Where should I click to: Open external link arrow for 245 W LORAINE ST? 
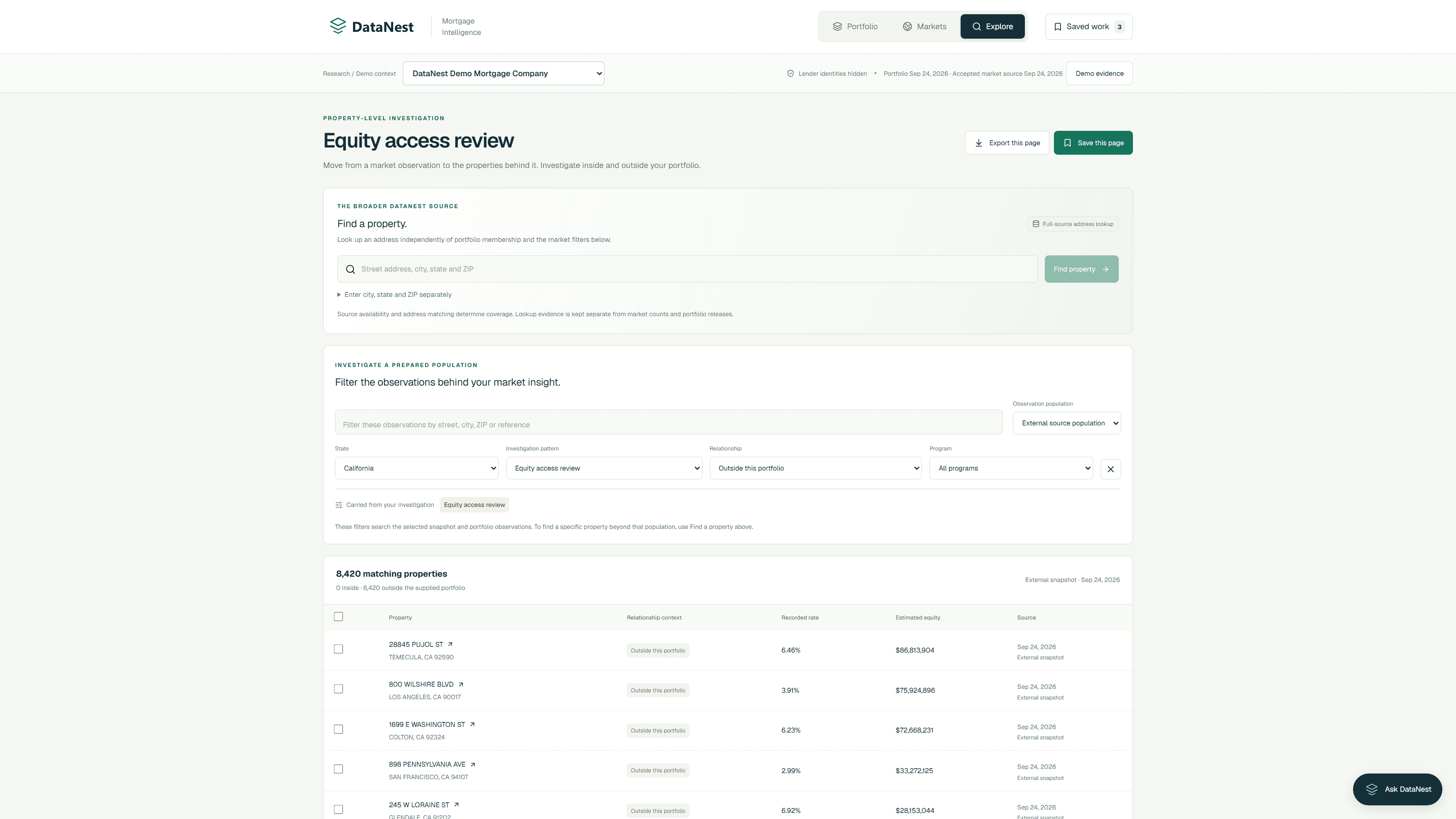coord(456,805)
